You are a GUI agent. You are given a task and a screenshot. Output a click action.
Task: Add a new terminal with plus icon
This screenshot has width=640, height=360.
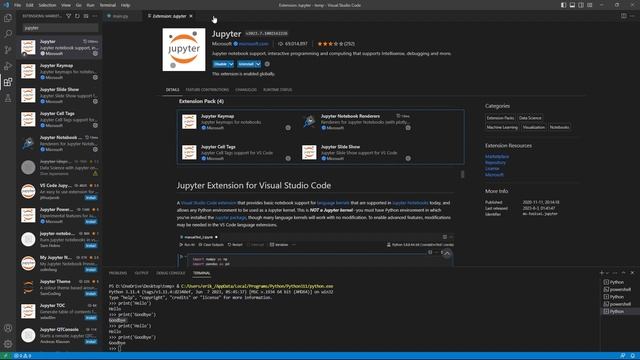(602, 273)
